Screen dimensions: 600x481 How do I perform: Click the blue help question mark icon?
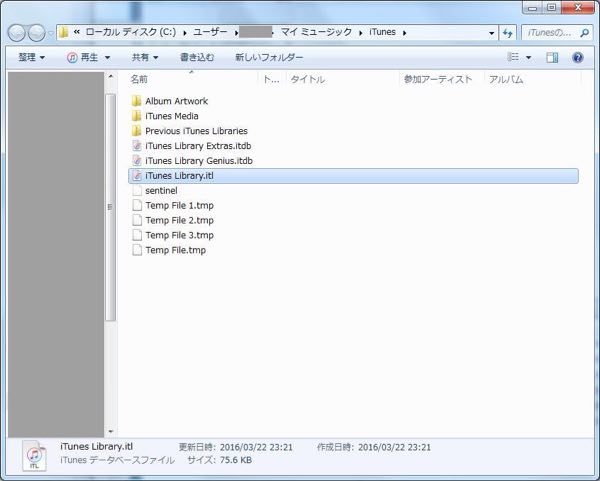(x=577, y=57)
